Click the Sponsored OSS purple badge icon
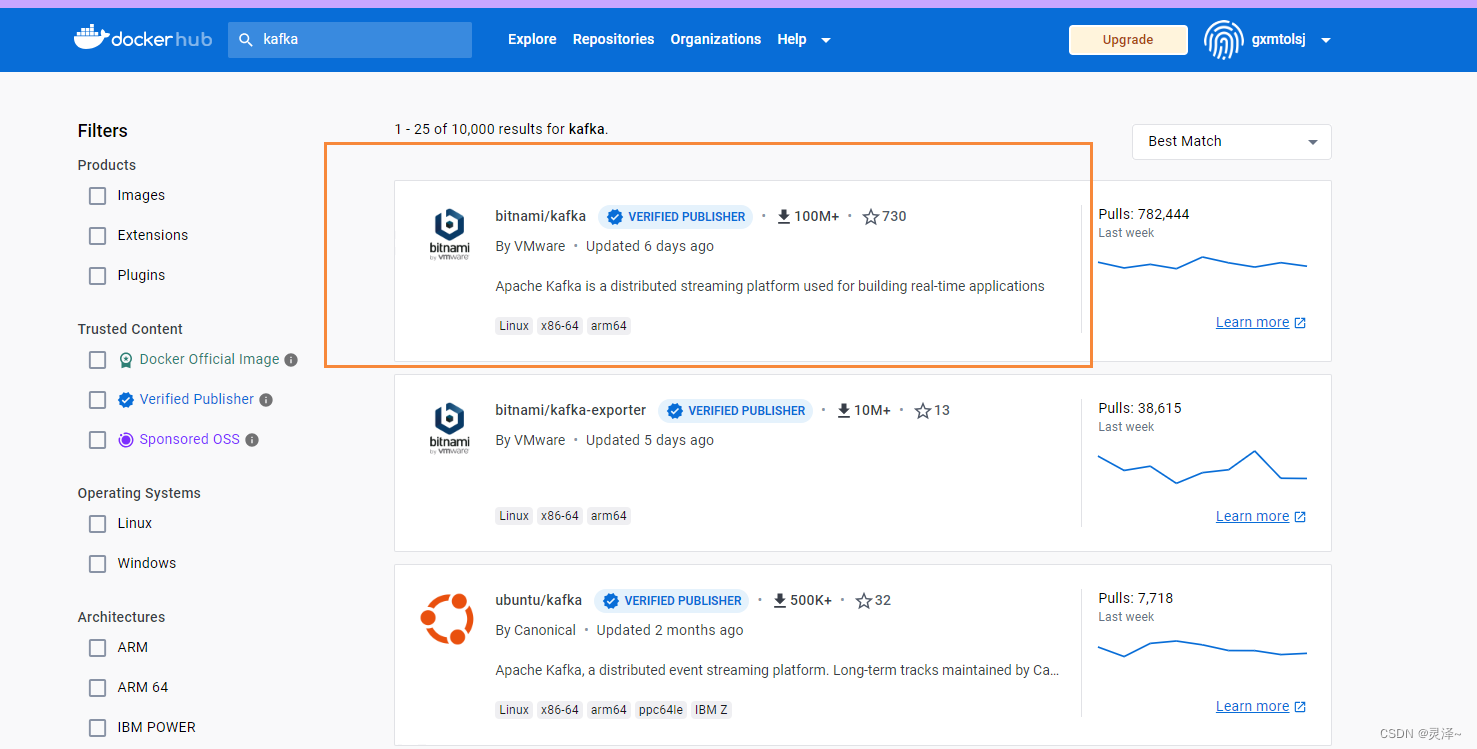 click(126, 440)
